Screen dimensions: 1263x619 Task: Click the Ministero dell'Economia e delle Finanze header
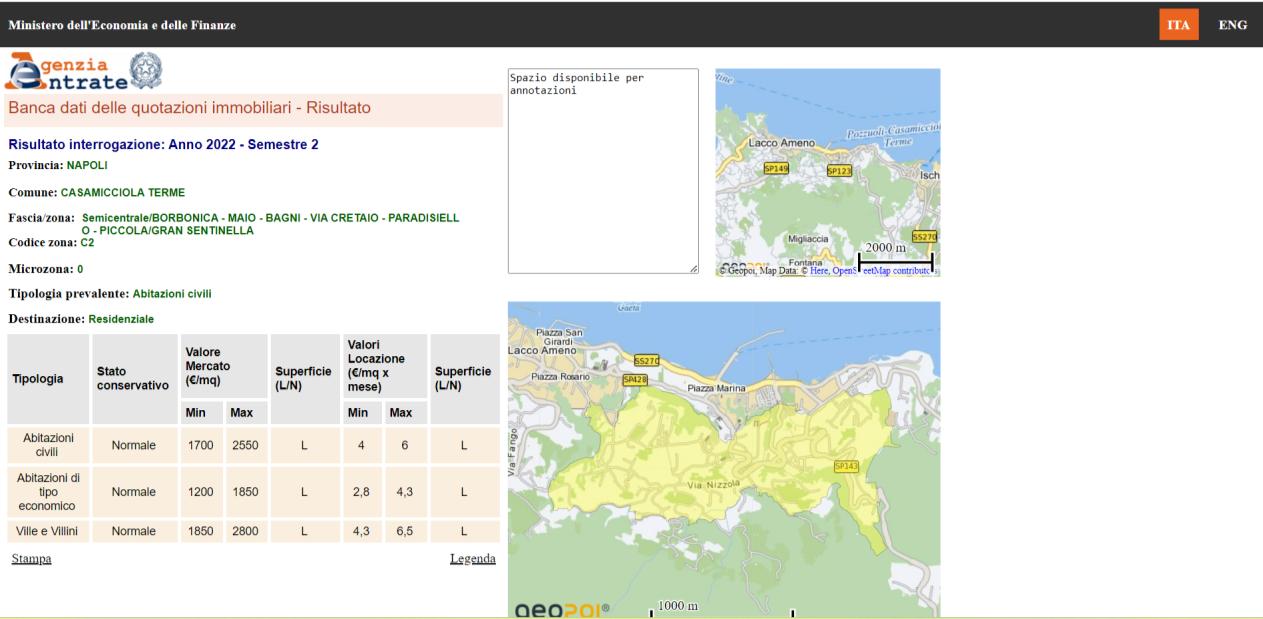122,25
